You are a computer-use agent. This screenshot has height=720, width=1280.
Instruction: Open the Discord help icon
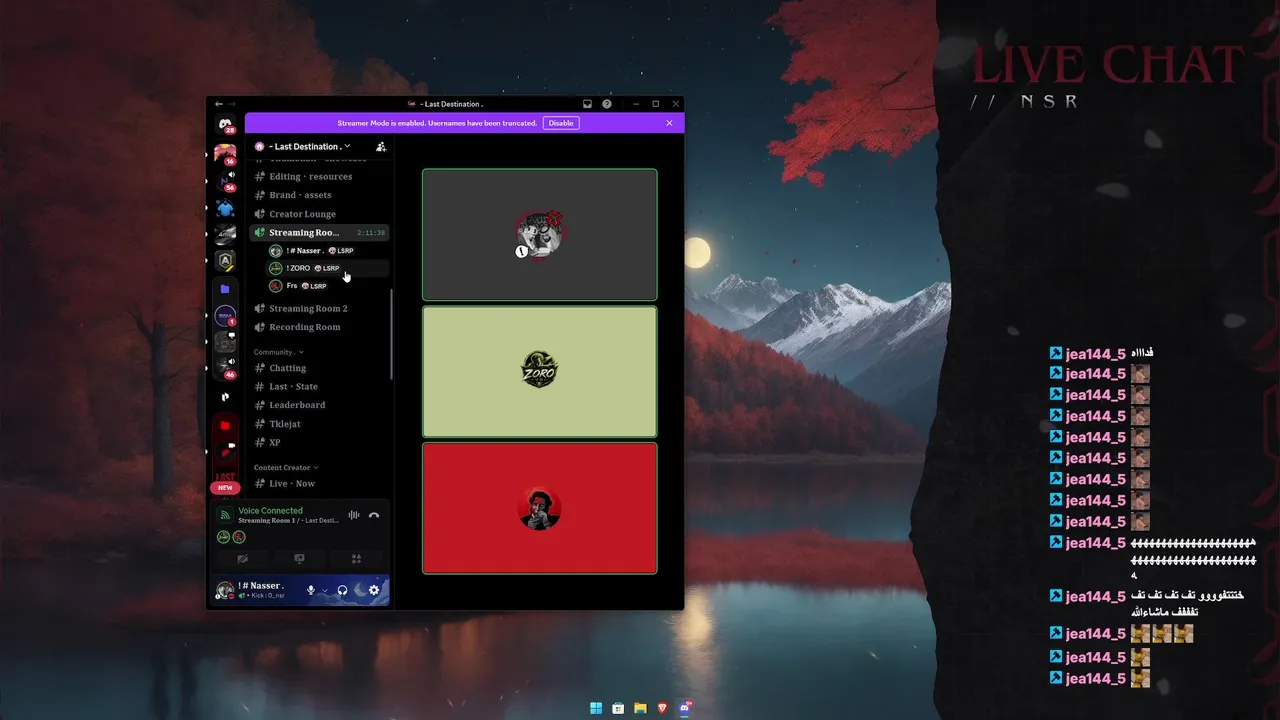607,104
